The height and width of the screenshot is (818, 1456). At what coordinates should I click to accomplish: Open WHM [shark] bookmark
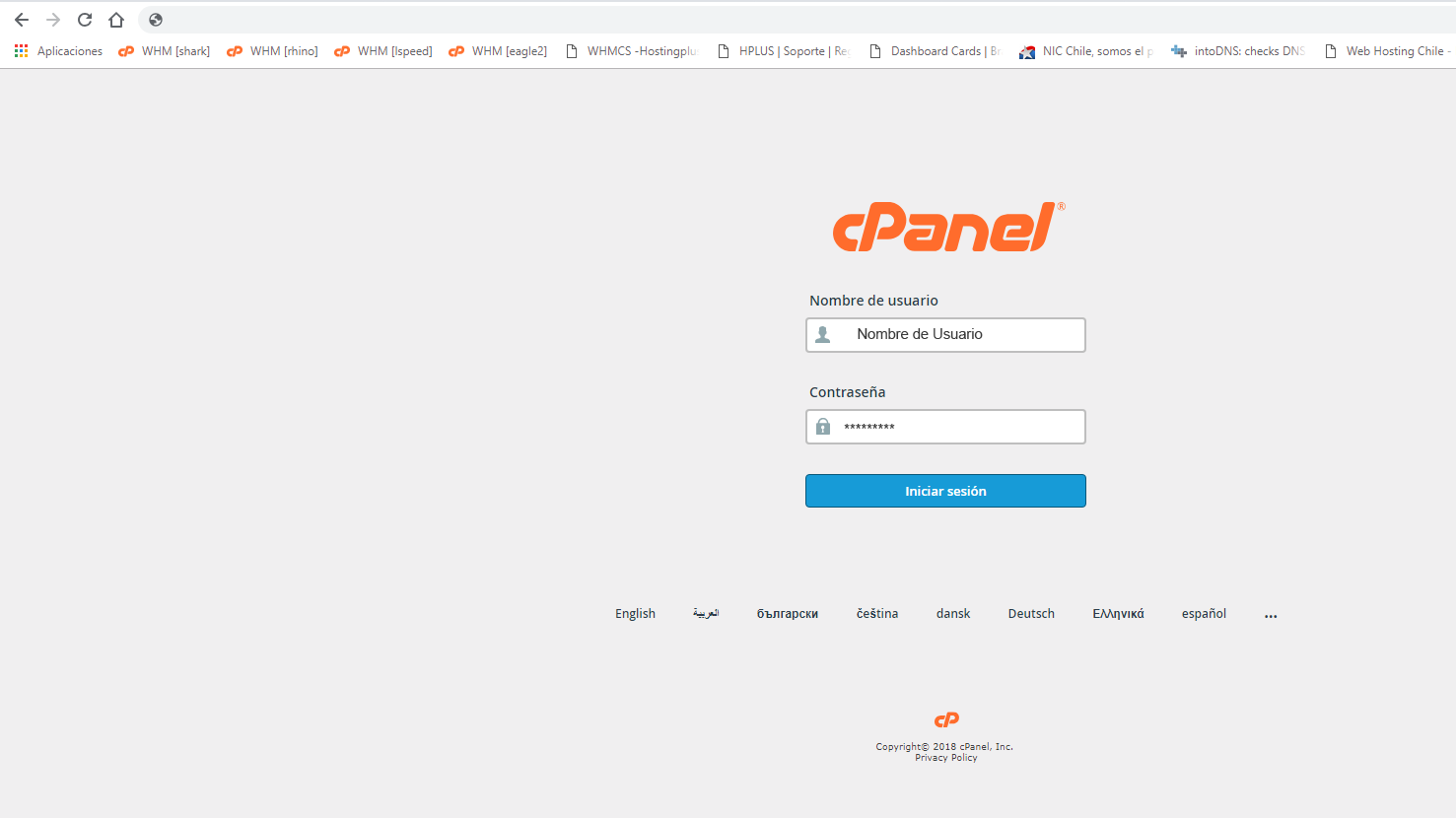(x=165, y=51)
